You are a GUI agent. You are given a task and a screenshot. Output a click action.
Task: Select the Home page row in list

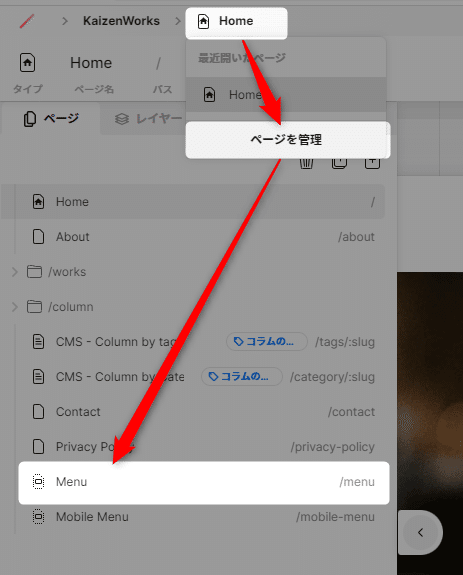(x=193, y=202)
